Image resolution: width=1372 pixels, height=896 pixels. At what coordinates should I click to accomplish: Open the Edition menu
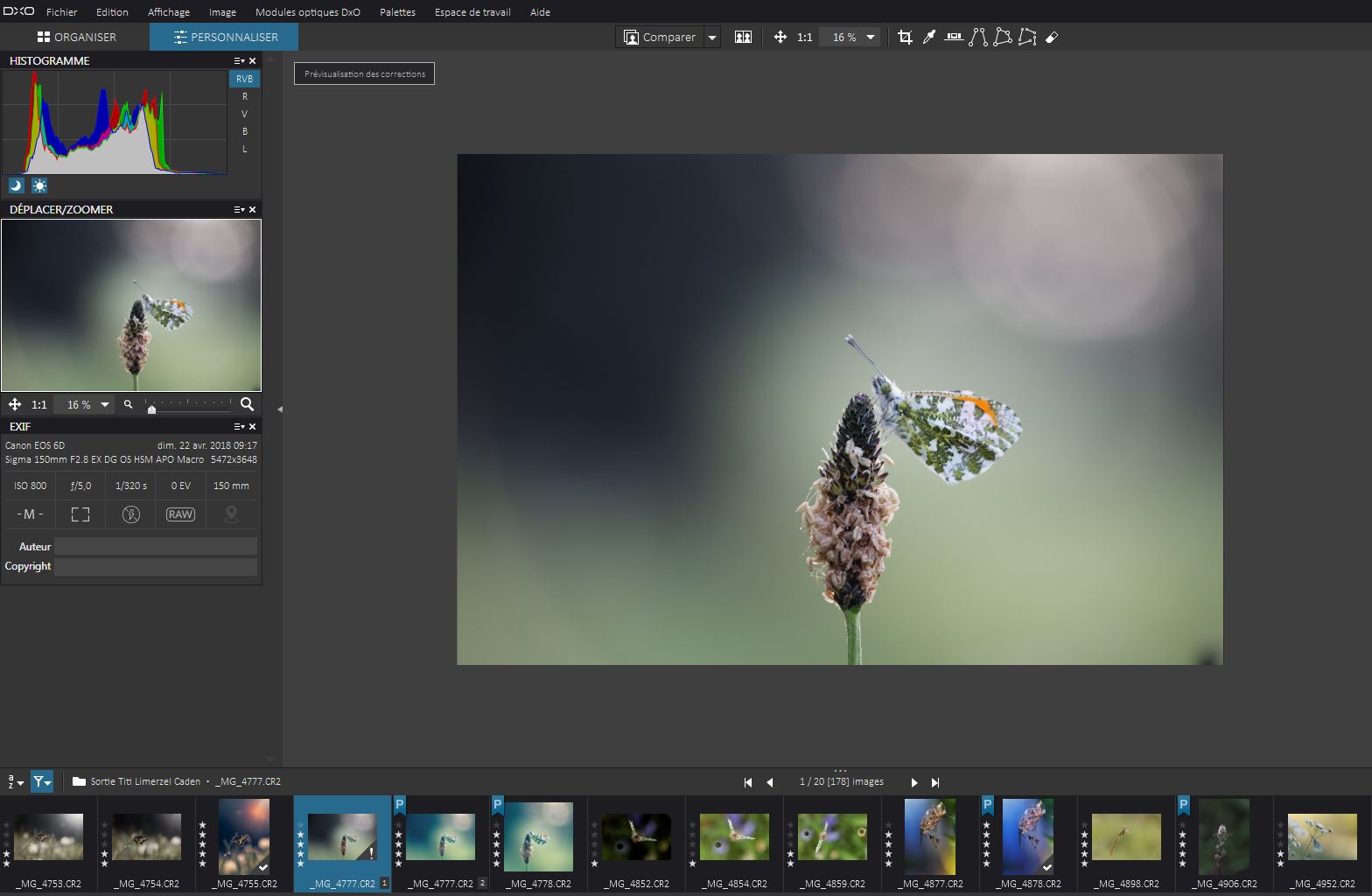tap(112, 12)
